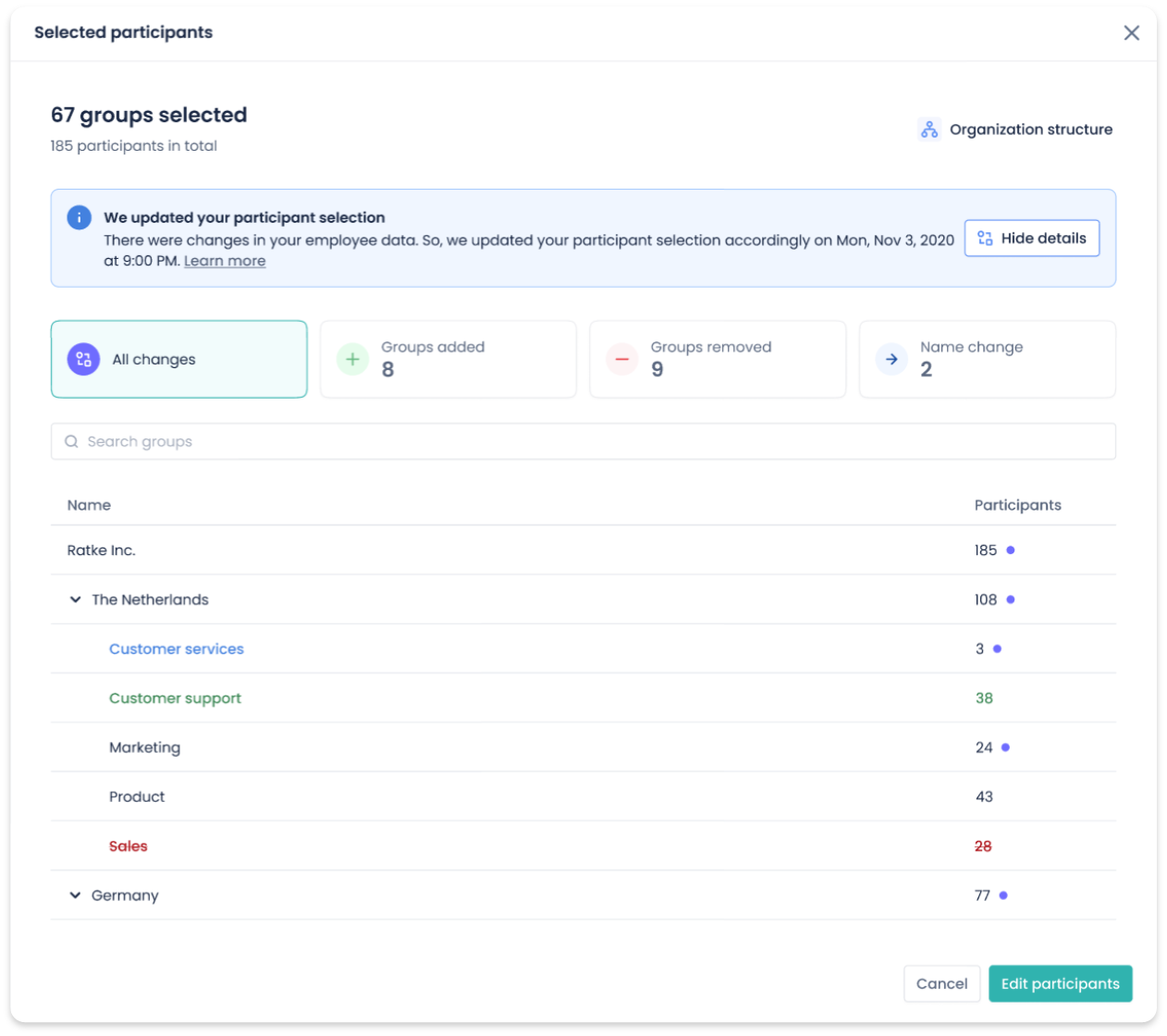Viewport: 1167px width, 1036px height.
Task: Click the purple All changes icon
Action: point(83,359)
